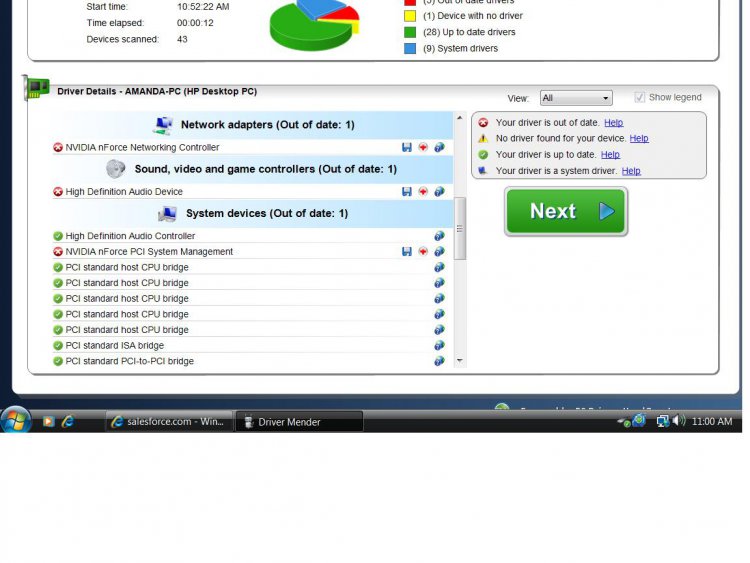Open globe help icon for High Definition Audio Controller
This screenshot has height=563, width=750.
439,236
